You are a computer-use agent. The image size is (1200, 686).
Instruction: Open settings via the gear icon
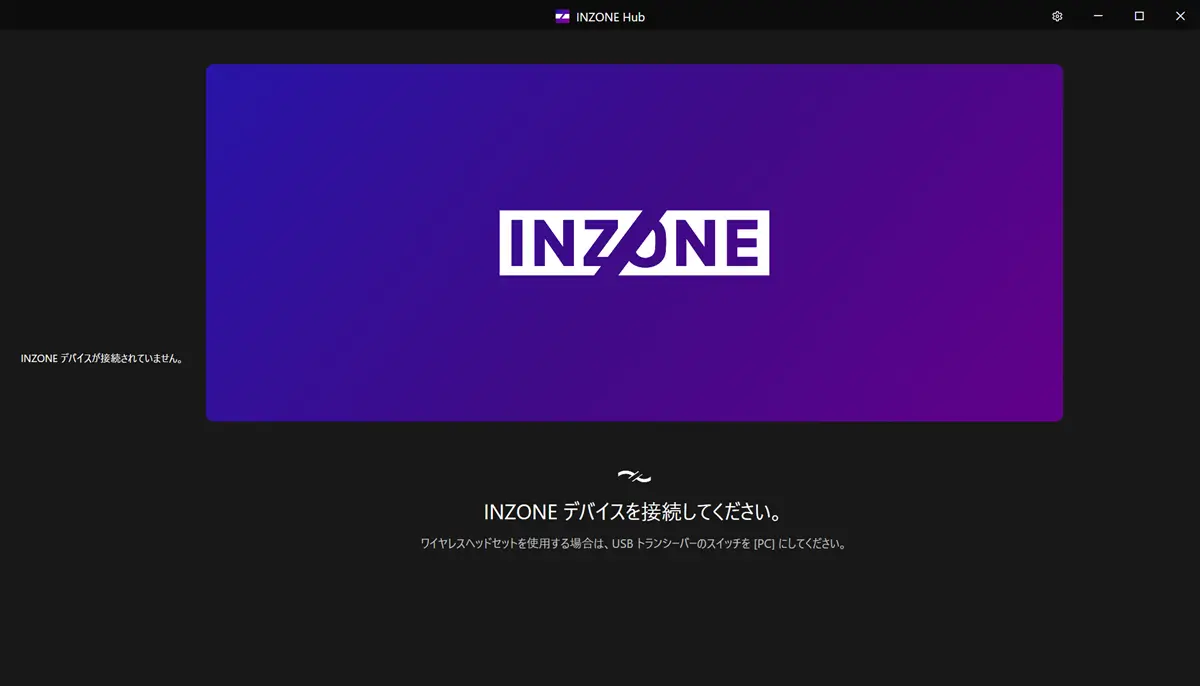pyautogui.click(x=1057, y=16)
